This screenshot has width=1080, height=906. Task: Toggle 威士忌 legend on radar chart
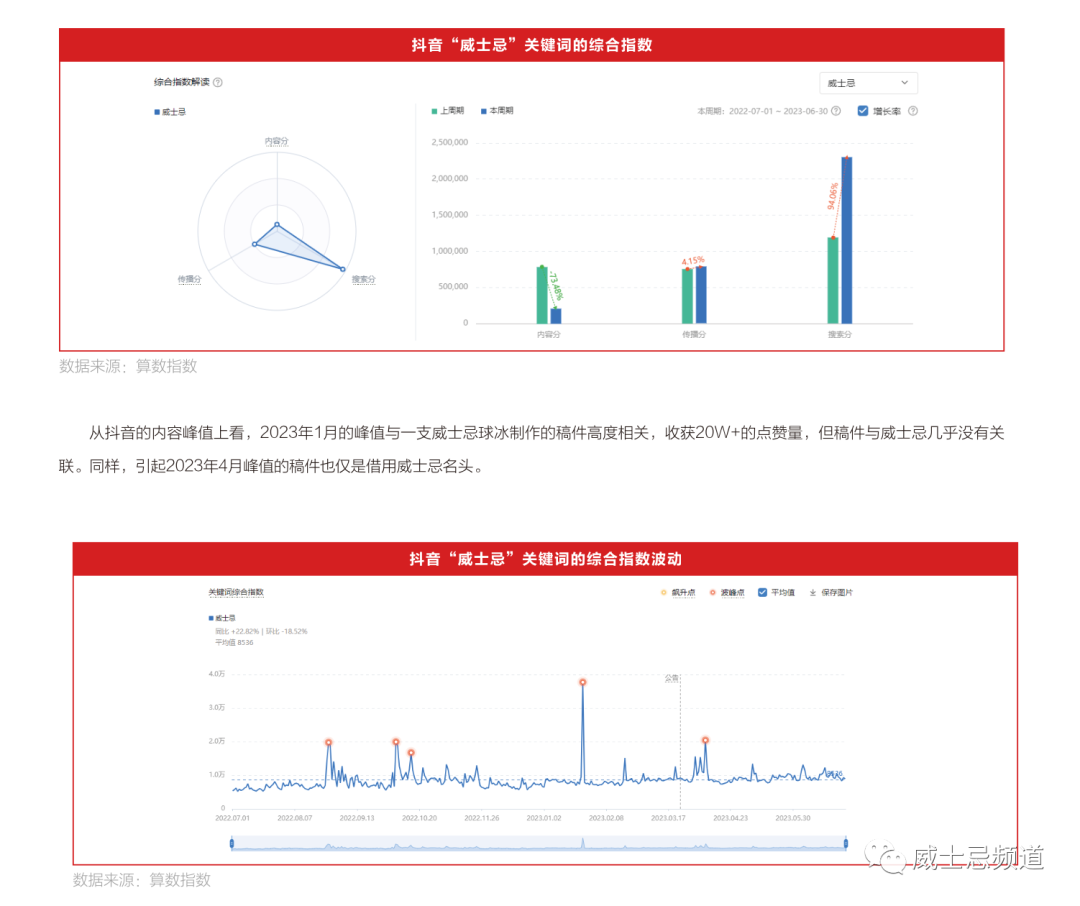point(170,112)
